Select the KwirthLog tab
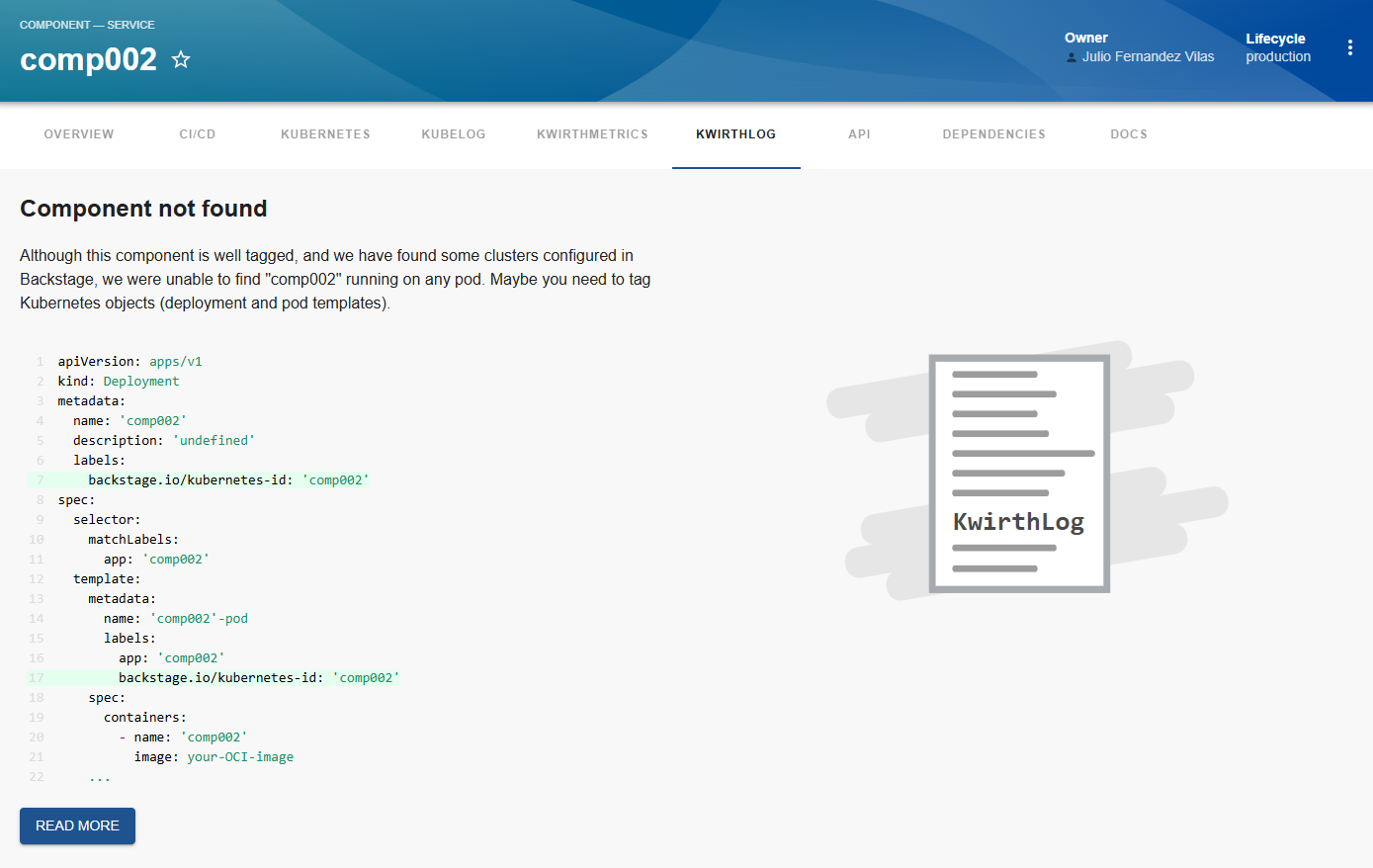 pyautogui.click(x=736, y=134)
